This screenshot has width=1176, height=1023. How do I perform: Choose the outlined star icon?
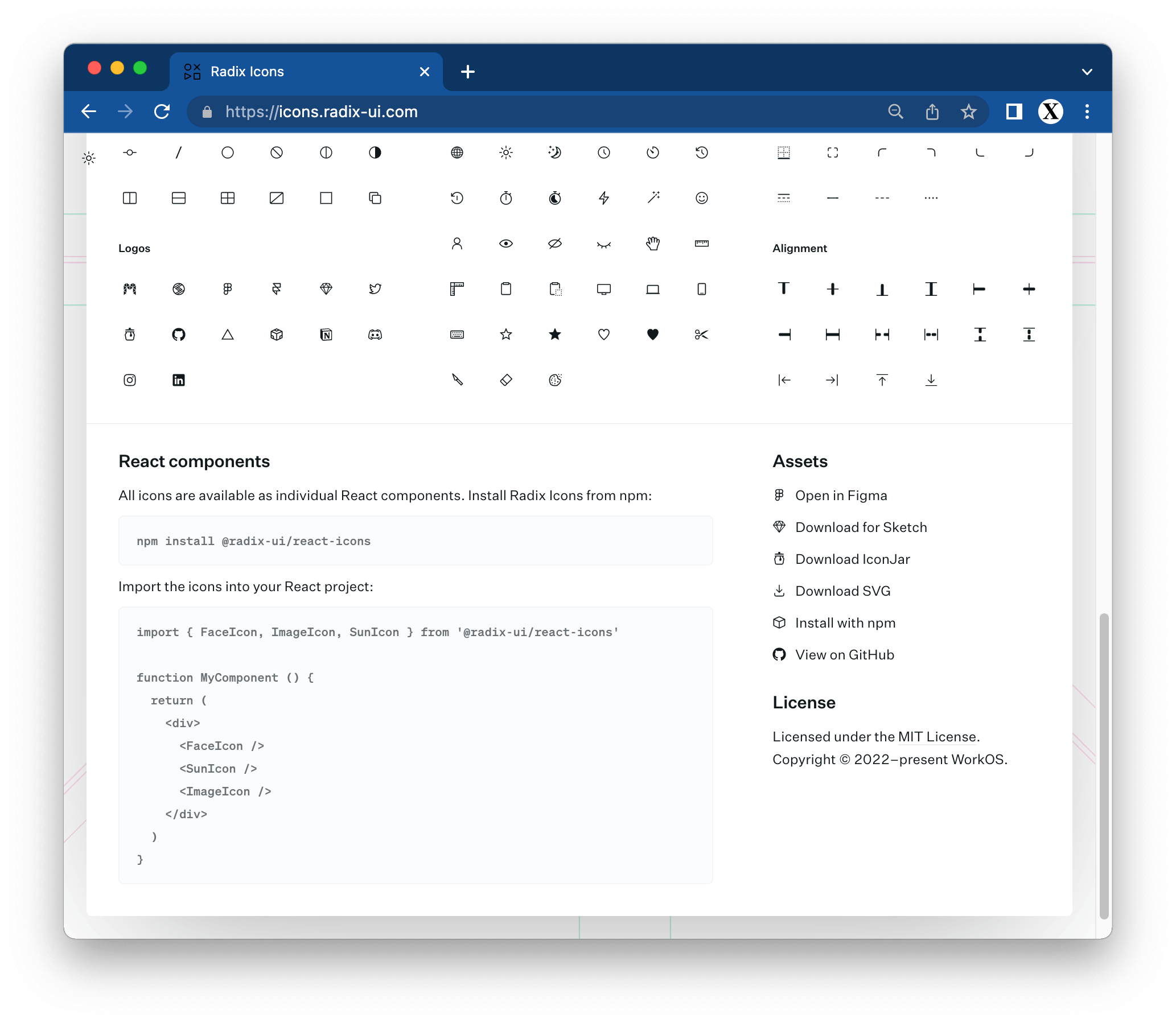[x=506, y=335]
